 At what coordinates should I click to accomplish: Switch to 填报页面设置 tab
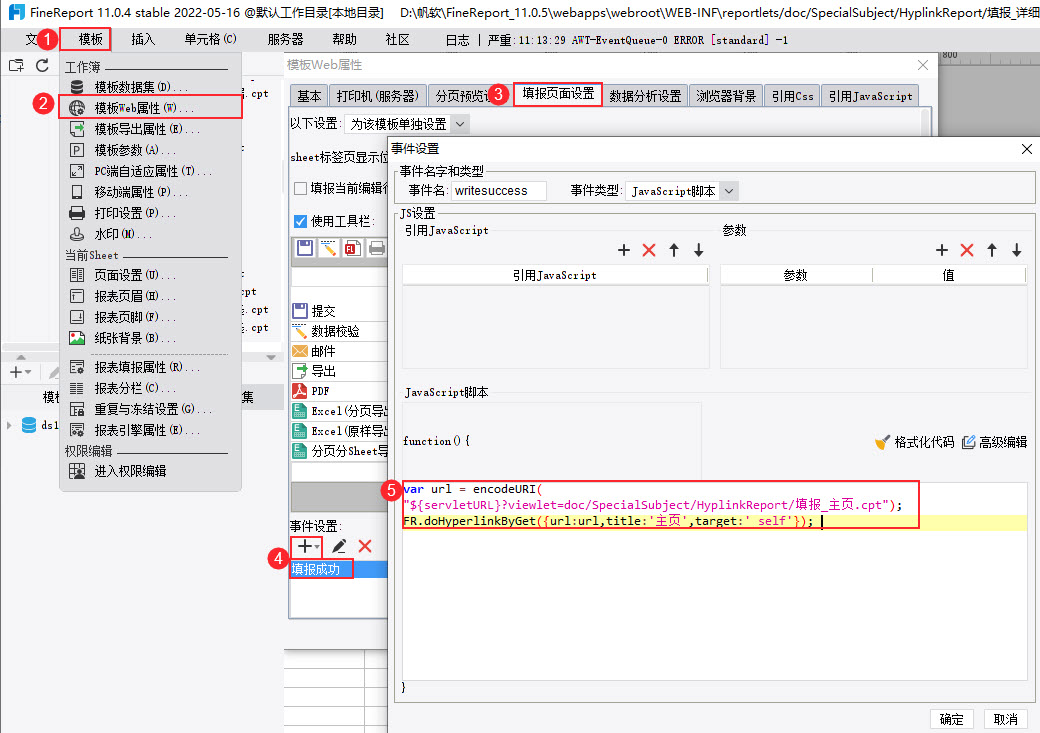click(558, 94)
